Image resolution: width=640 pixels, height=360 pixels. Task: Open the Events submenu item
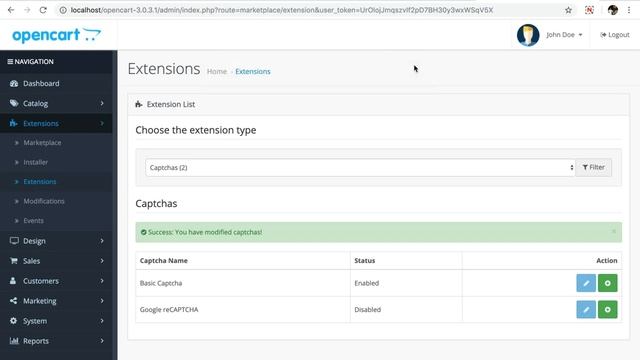[x=33, y=221]
